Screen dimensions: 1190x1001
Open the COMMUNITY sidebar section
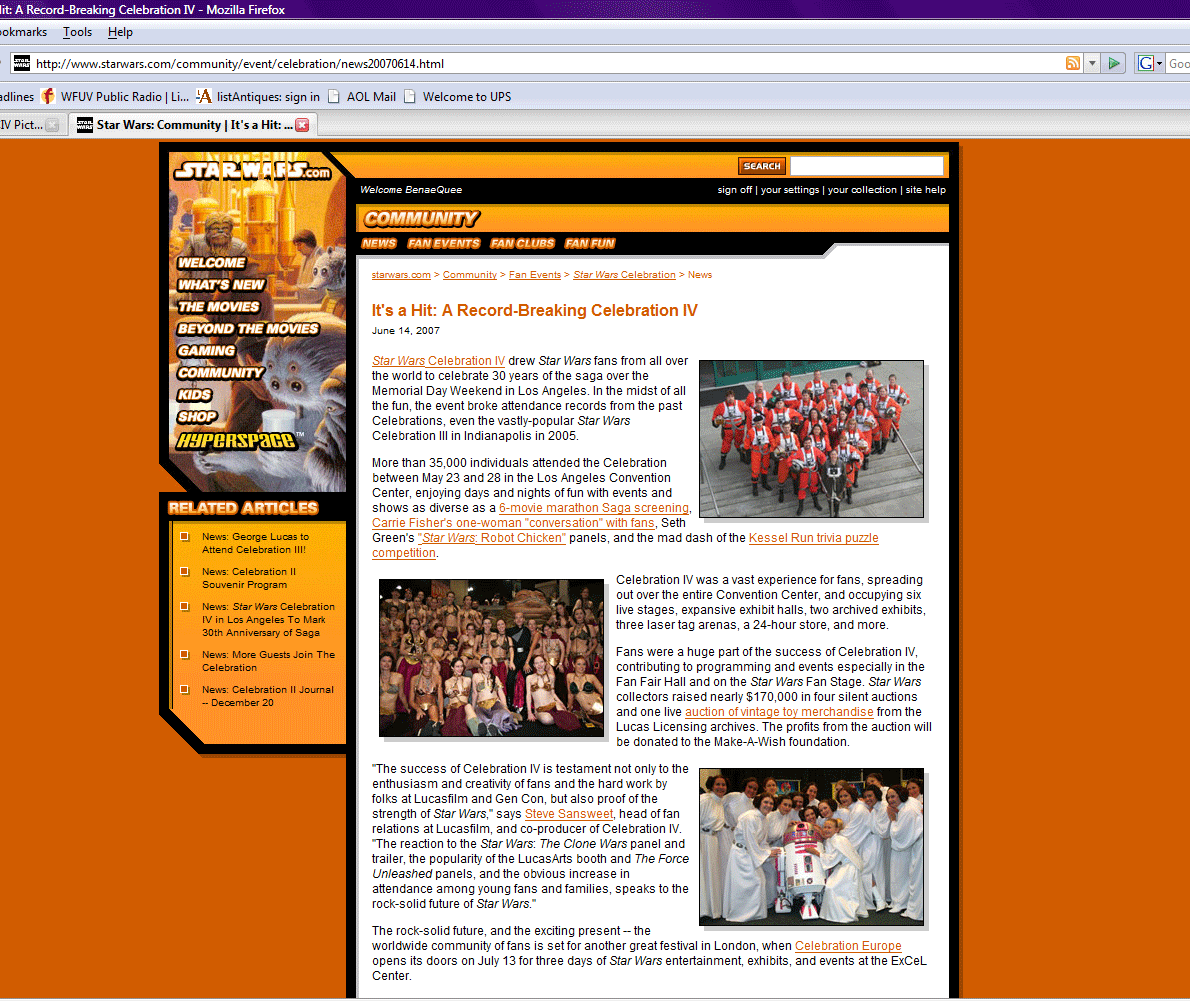click(220, 373)
